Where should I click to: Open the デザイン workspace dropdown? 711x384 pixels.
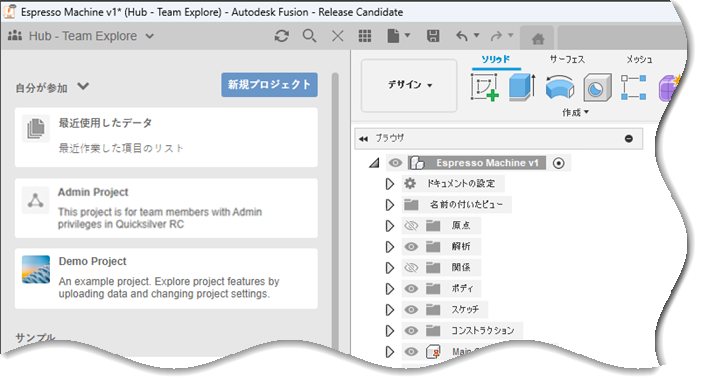coord(409,85)
